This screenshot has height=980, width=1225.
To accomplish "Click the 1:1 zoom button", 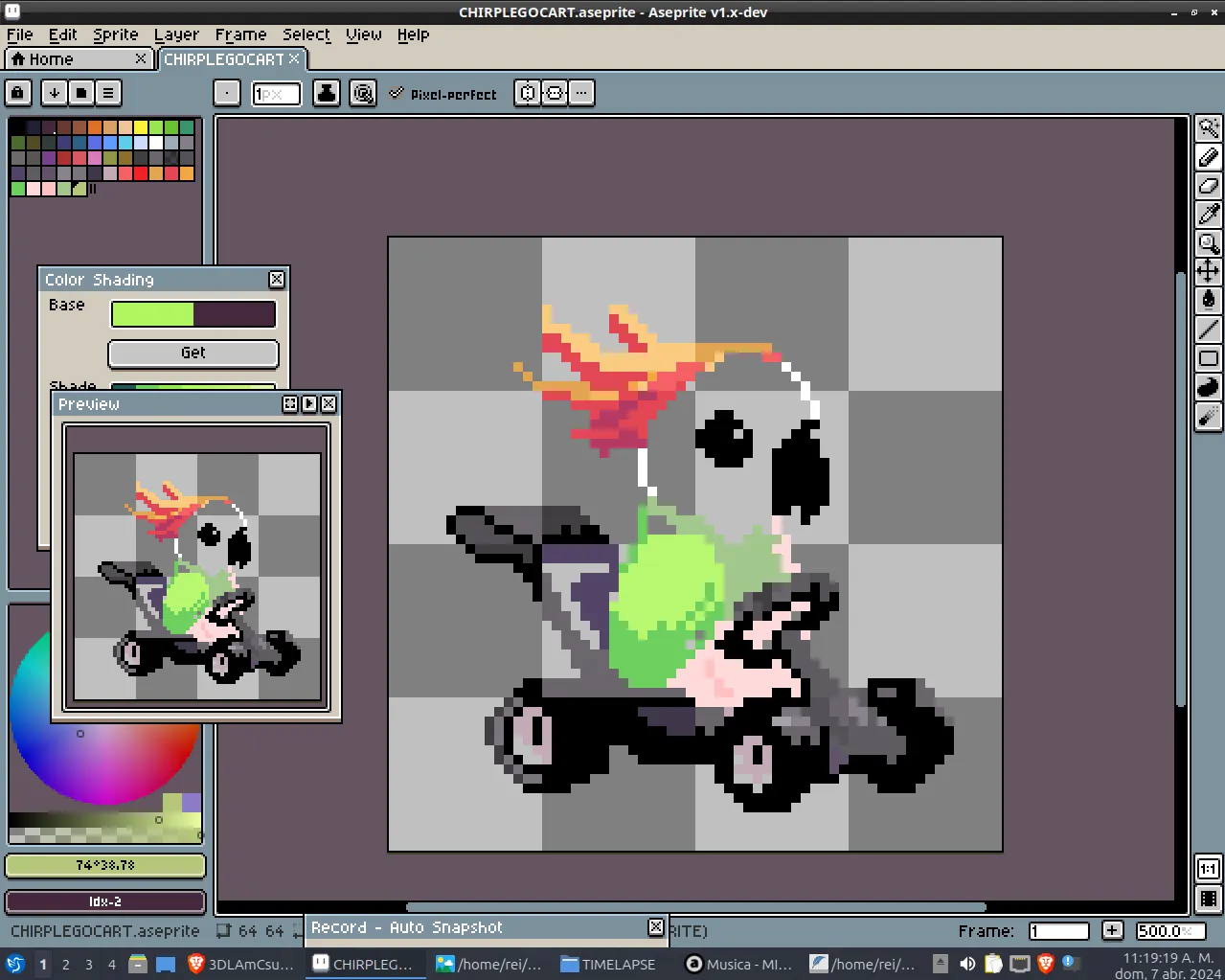I will (1209, 869).
